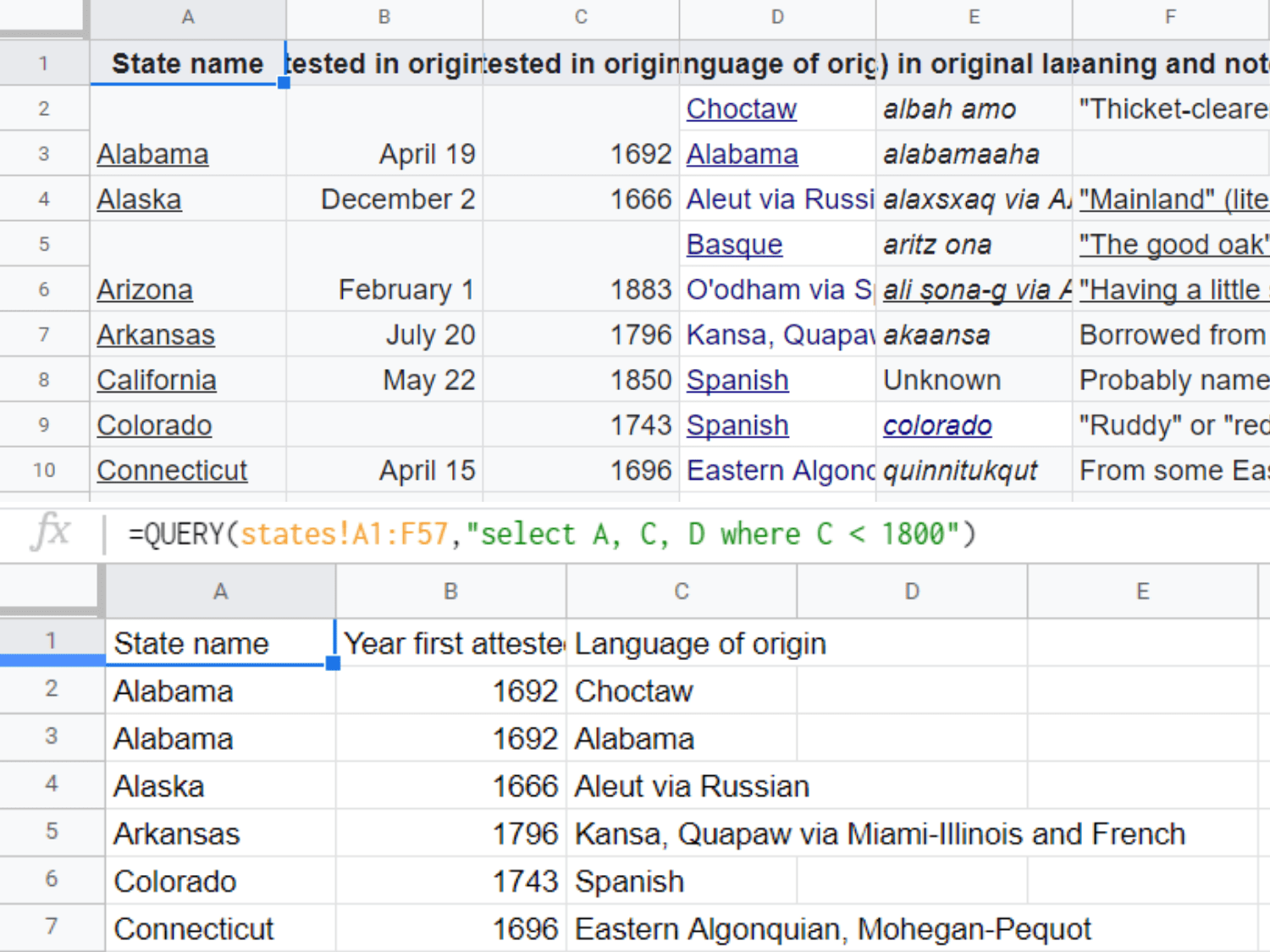Select the cell containing July 20
The width and height of the screenshot is (1270, 952).
[384, 335]
